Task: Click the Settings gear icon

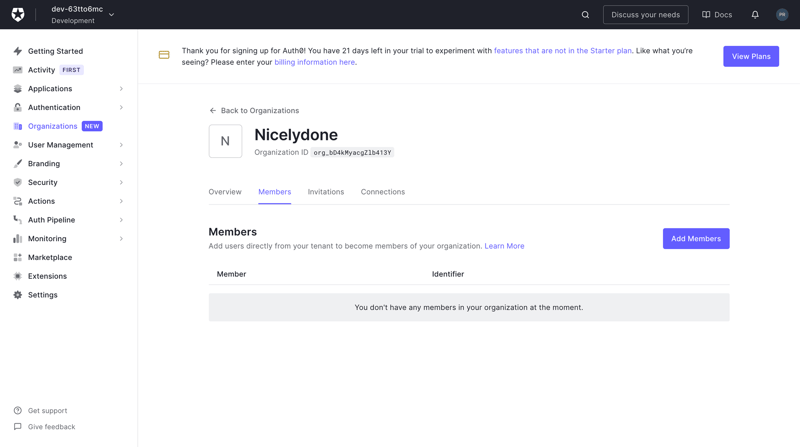Action: click(18, 295)
